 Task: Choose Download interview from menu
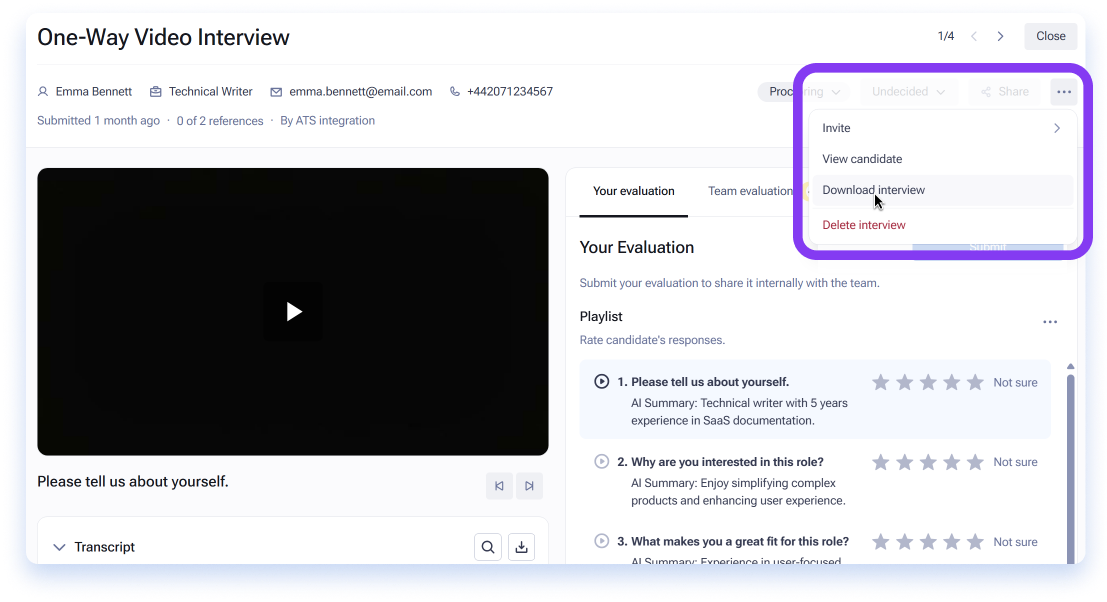pyautogui.click(x=943, y=190)
